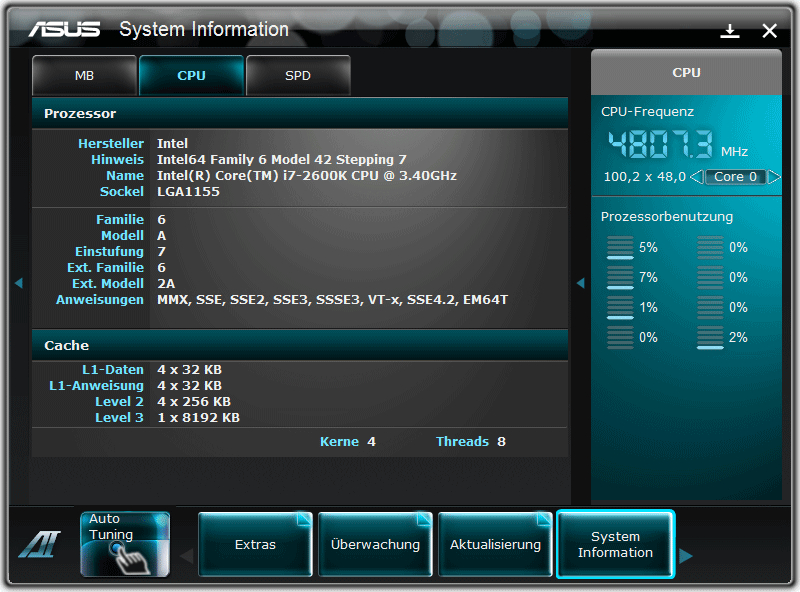Select next core with right arrow
Image resolution: width=800 pixels, height=592 pixels.
774,177
